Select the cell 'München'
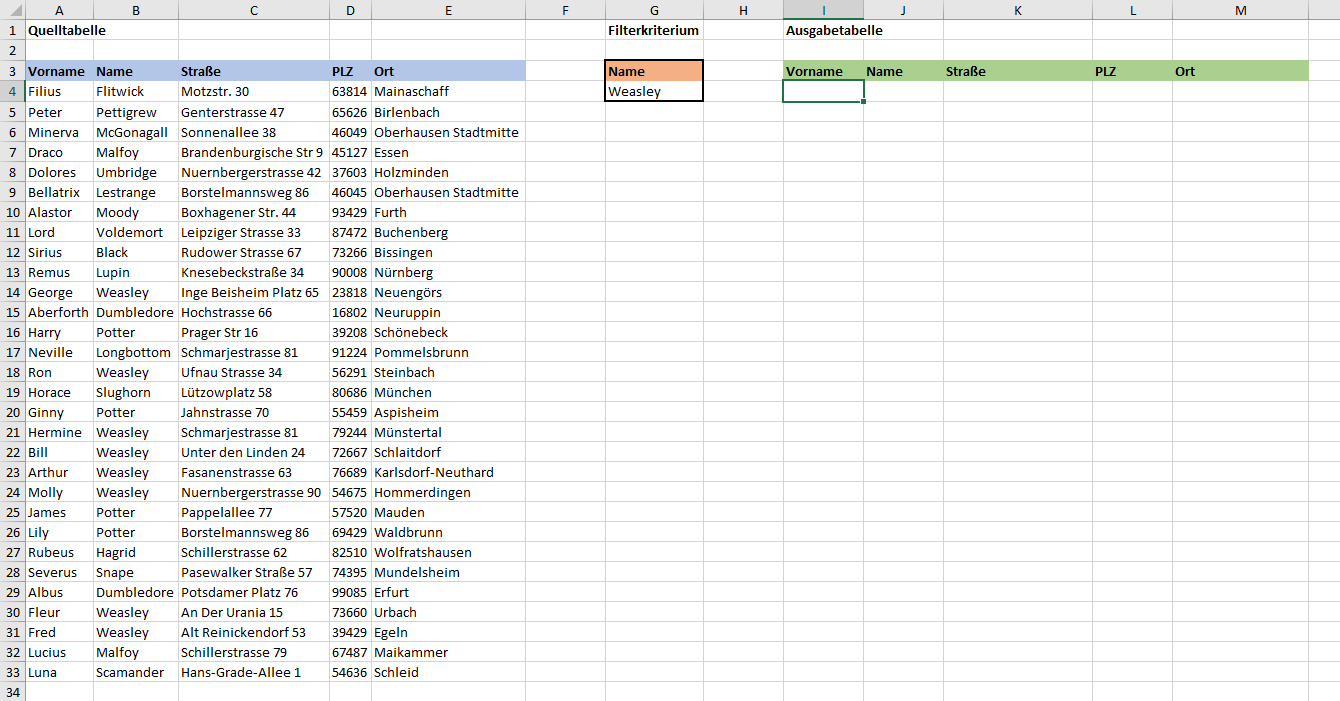1340x701 pixels. pyautogui.click(x=448, y=392)
